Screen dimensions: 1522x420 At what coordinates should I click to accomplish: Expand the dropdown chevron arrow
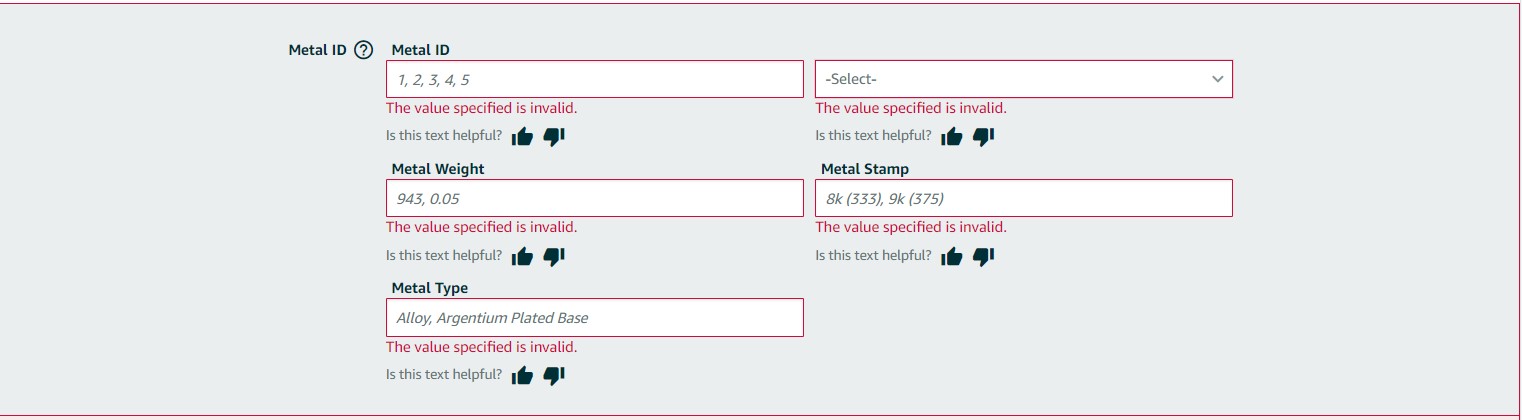[1217, 79]
